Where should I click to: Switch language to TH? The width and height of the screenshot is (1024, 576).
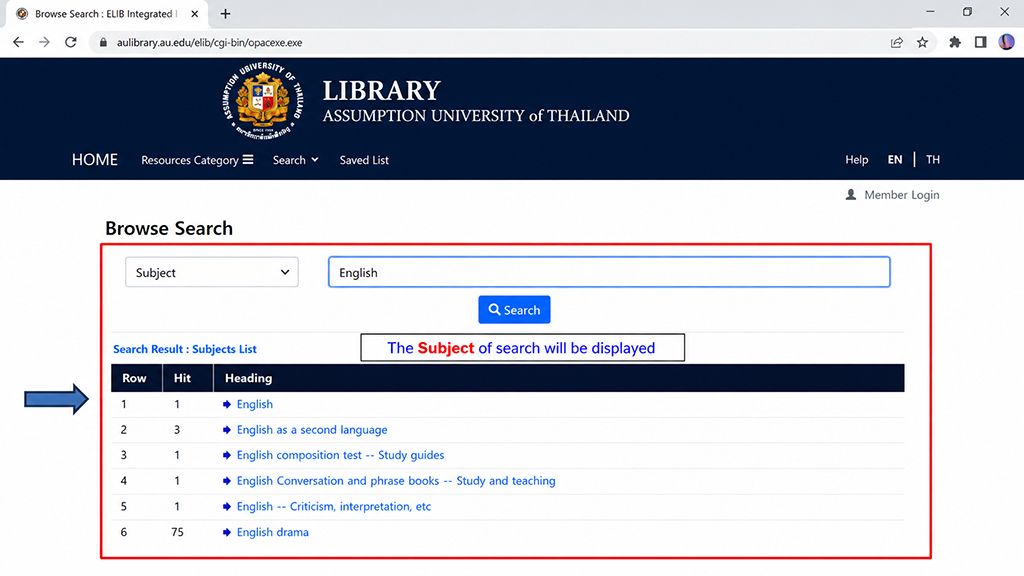click(x=933, y=159)
